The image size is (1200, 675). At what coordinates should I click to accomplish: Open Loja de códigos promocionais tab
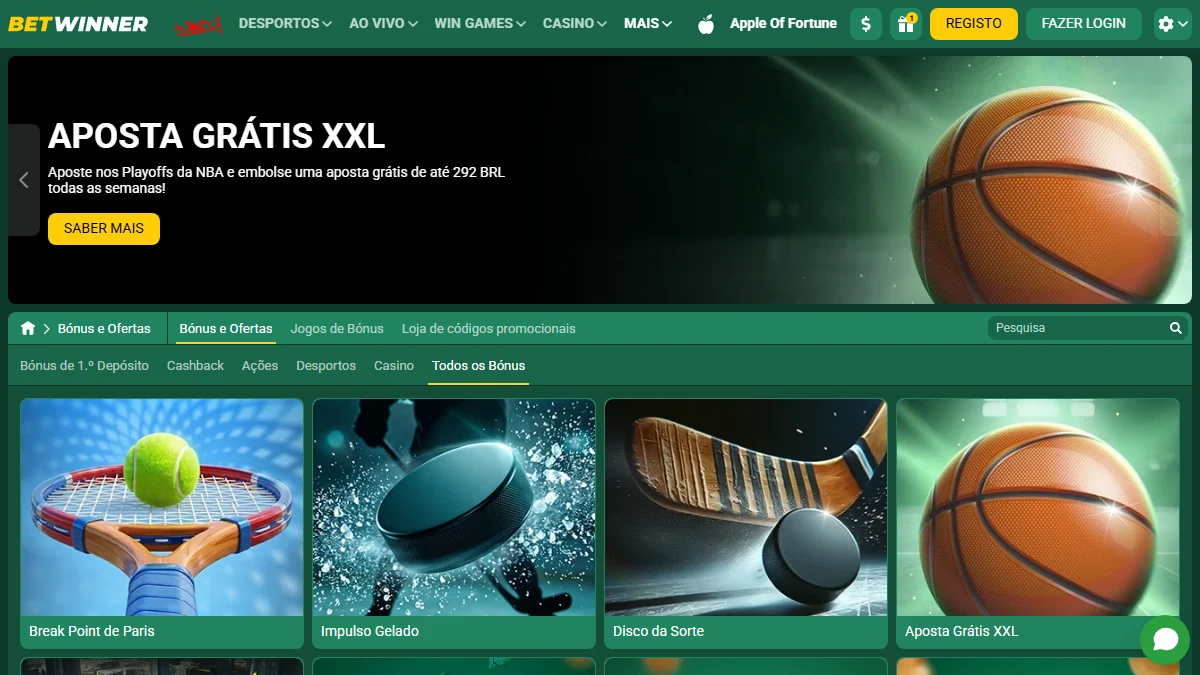(x=489, y=328)
